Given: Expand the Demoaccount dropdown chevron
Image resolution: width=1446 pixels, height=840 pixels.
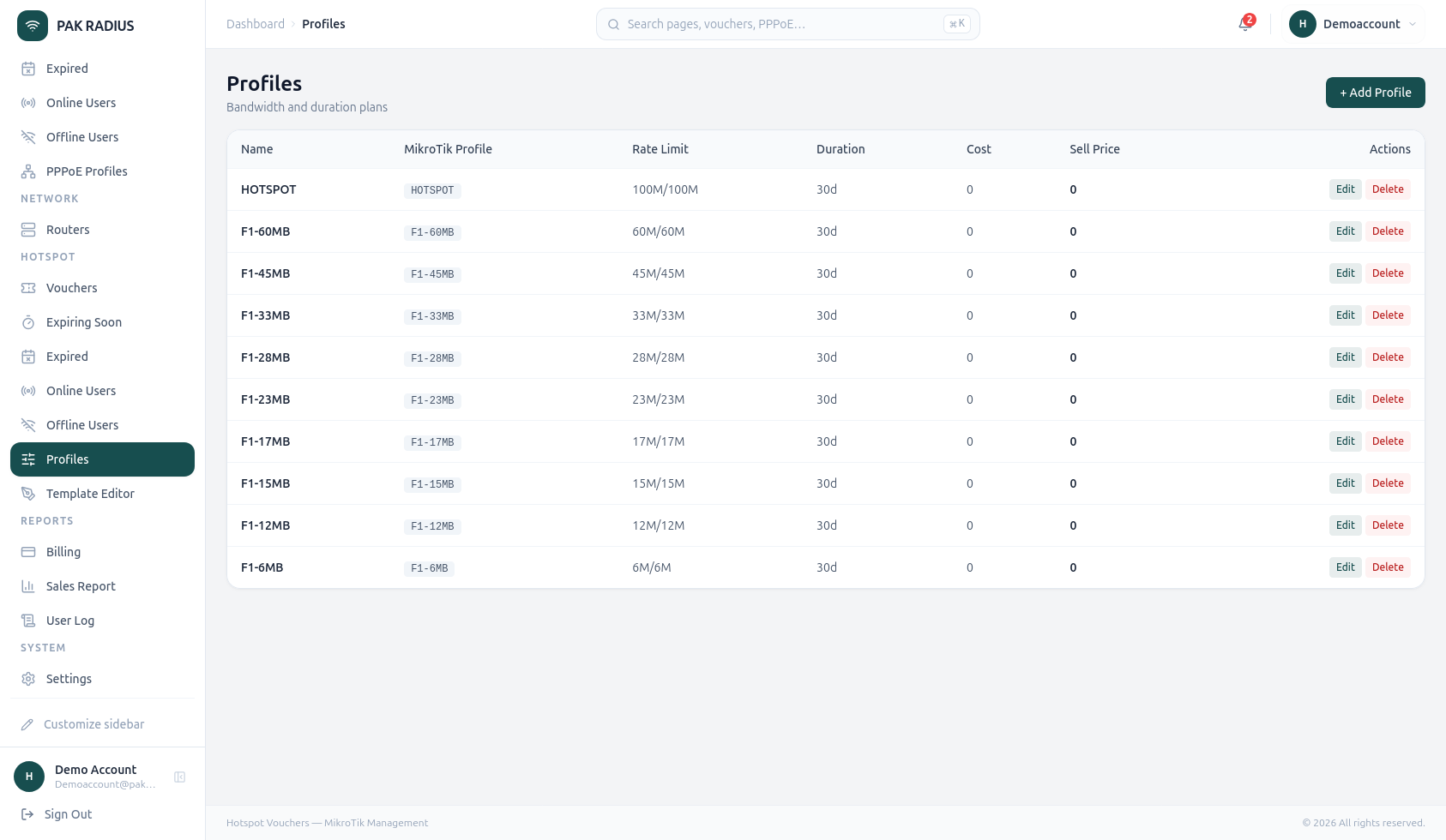Looking at the screenshot, I should click(x=1413, y=24).
